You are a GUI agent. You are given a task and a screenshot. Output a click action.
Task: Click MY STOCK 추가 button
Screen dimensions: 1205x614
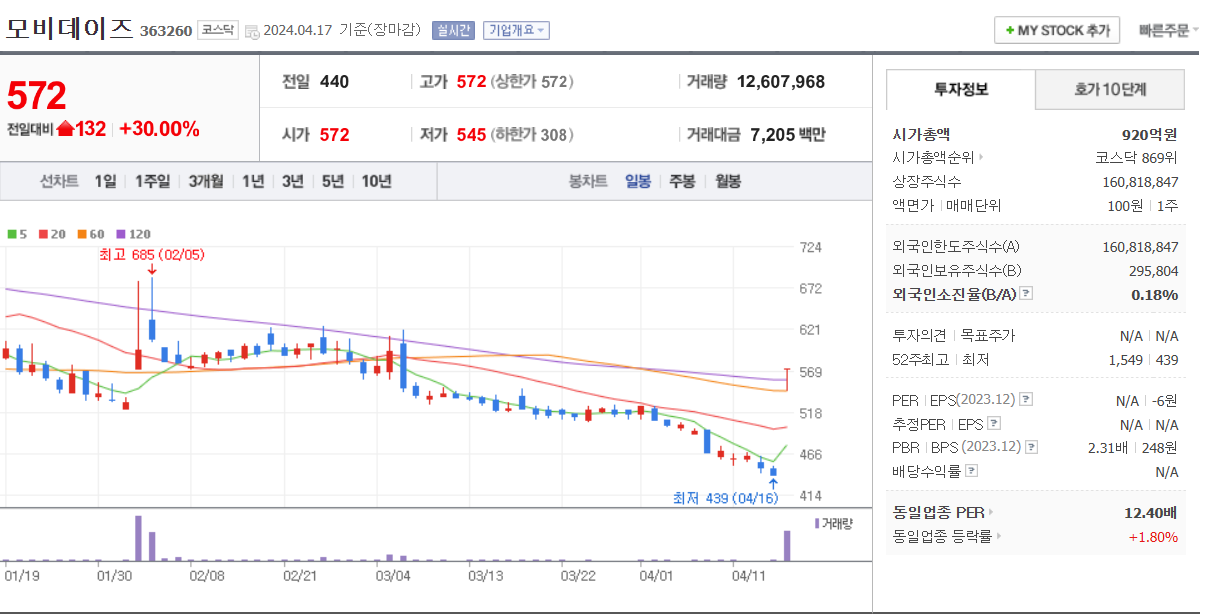click(1057, 31)
